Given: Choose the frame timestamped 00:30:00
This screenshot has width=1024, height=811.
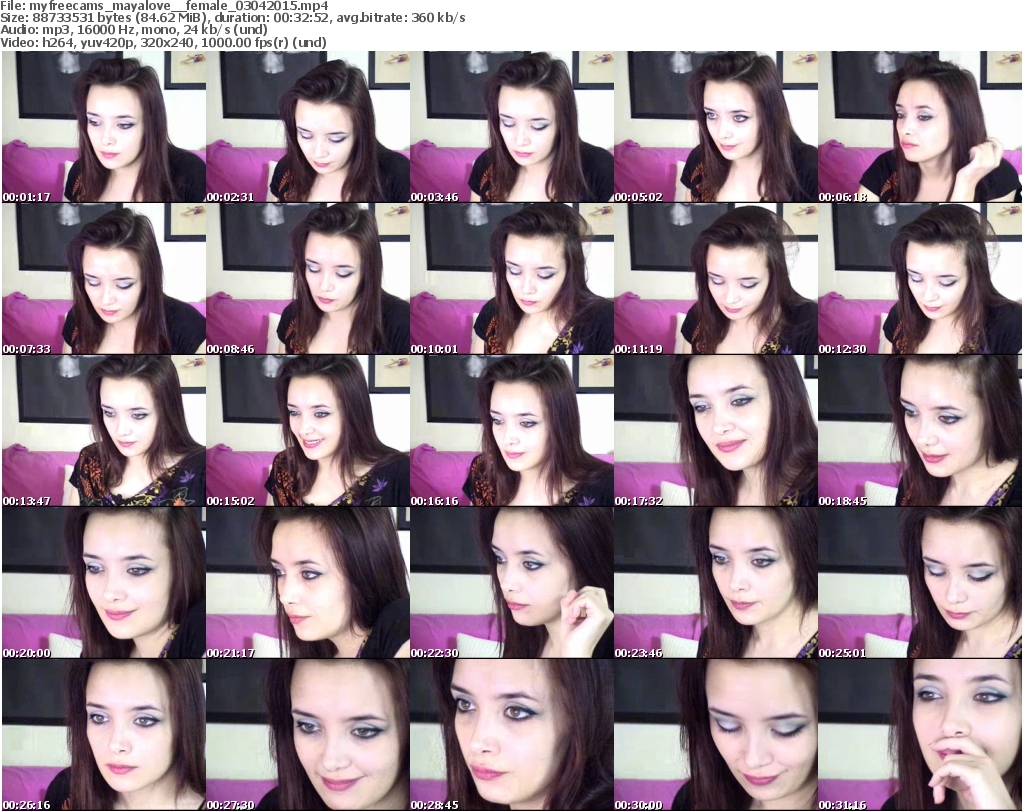Looking at the screenshot, I should [x=715, y=735].
